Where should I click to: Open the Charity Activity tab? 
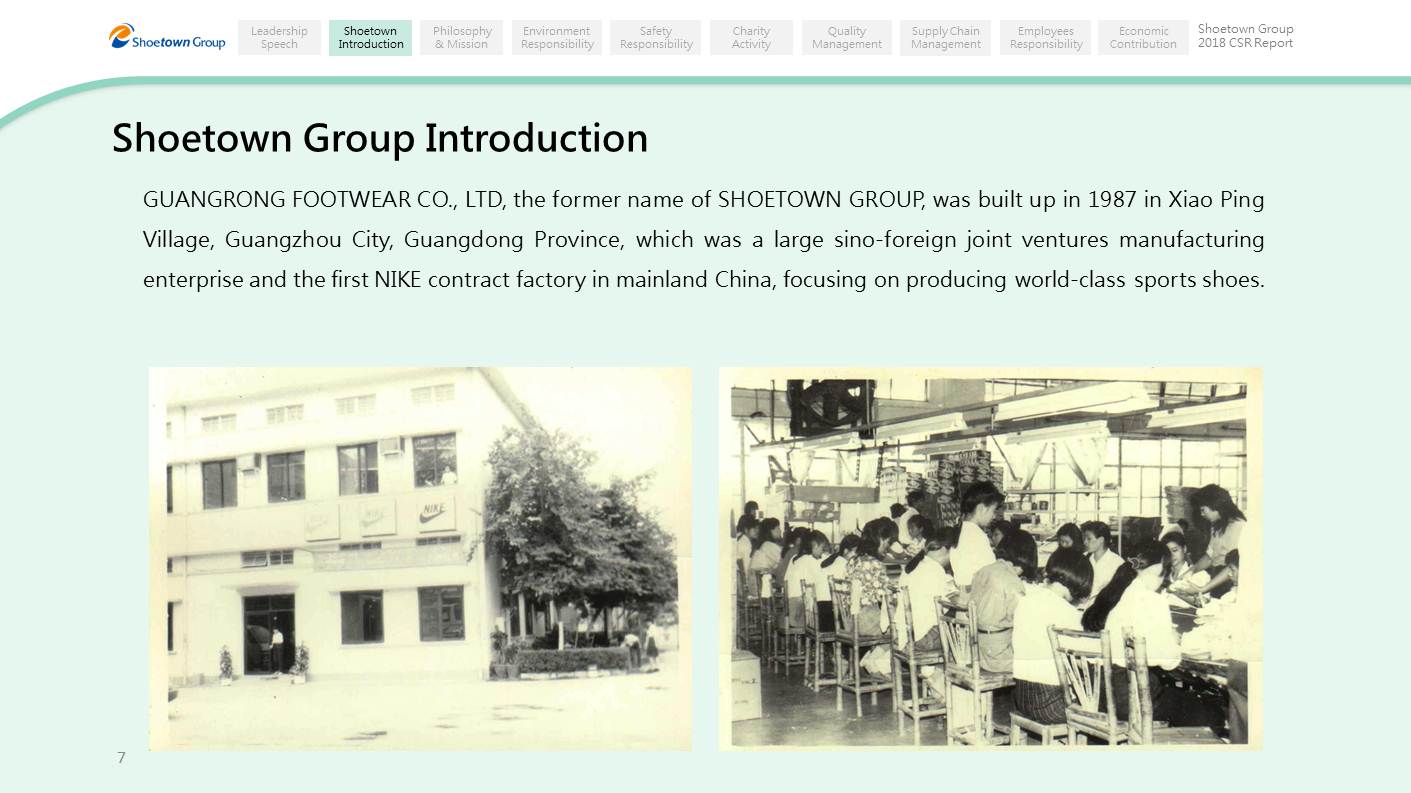point(751,38)
